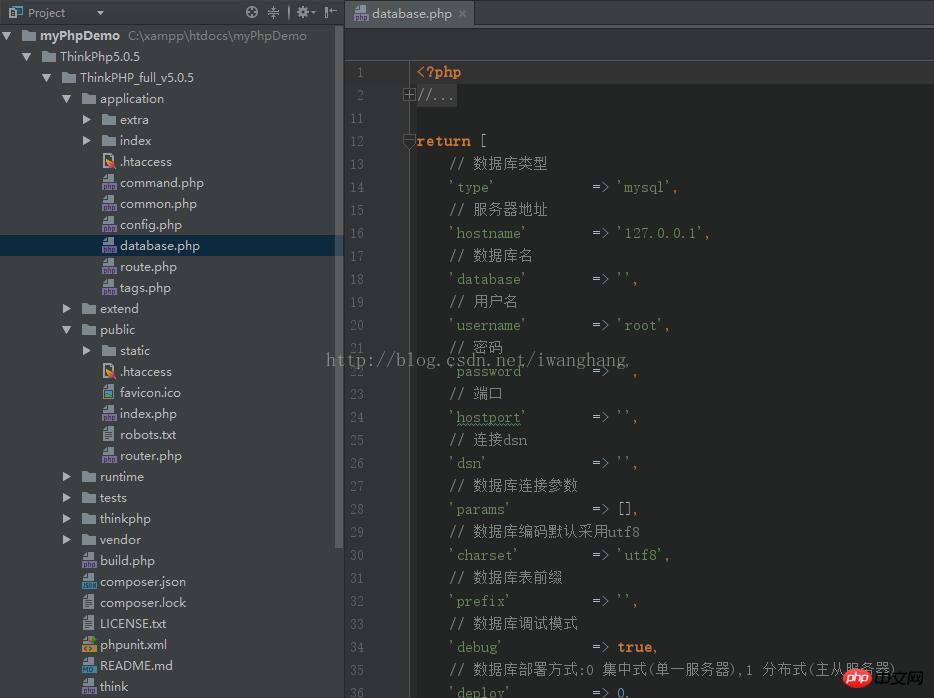Expand the thinkphp folder

pos(67,519)
